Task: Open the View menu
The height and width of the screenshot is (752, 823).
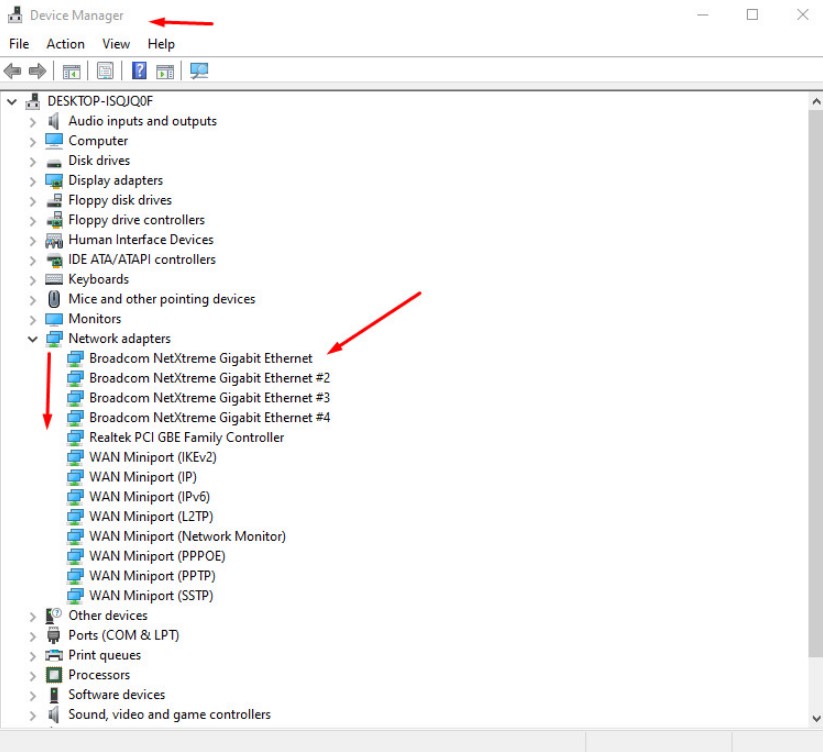Action: click(116, 44)
